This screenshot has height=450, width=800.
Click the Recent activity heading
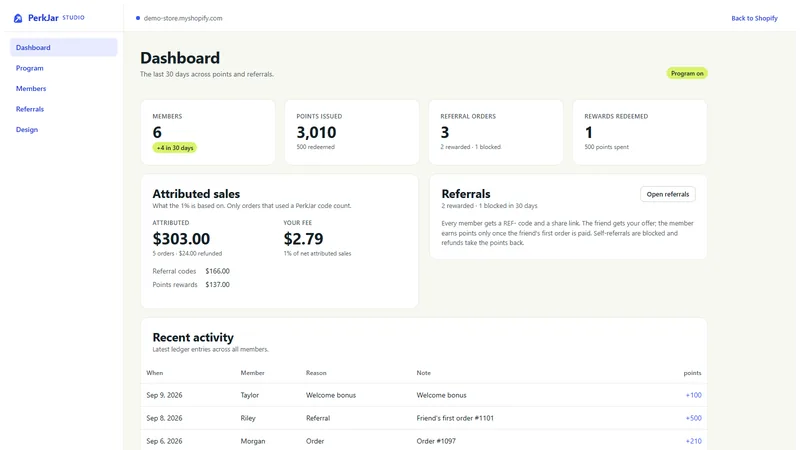coord(193,337)
